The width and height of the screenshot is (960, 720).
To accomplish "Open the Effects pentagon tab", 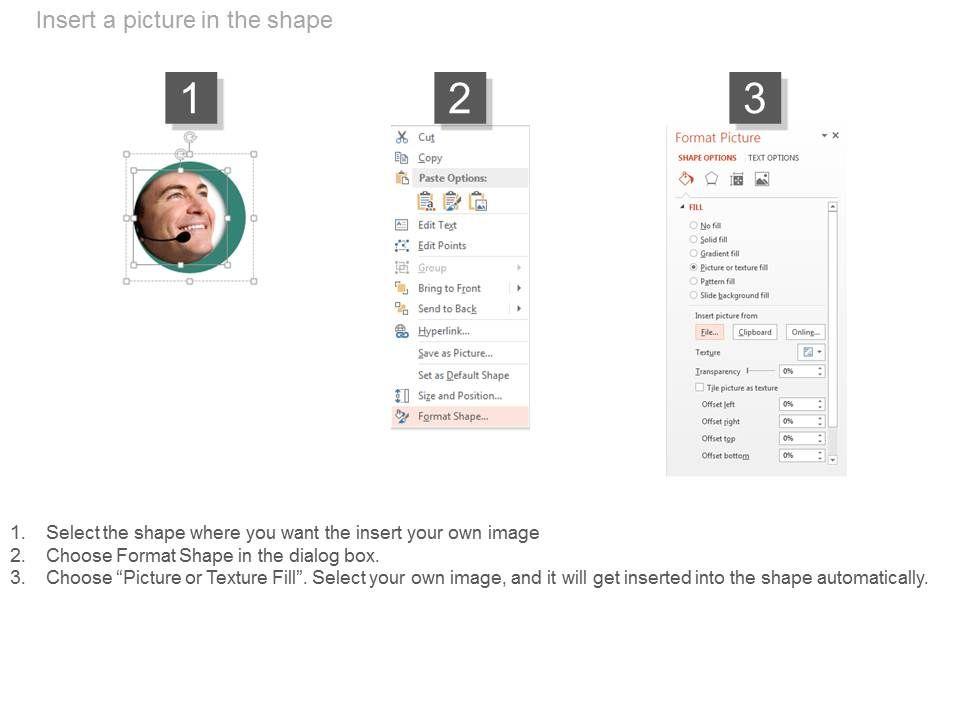I will [711, 179].
